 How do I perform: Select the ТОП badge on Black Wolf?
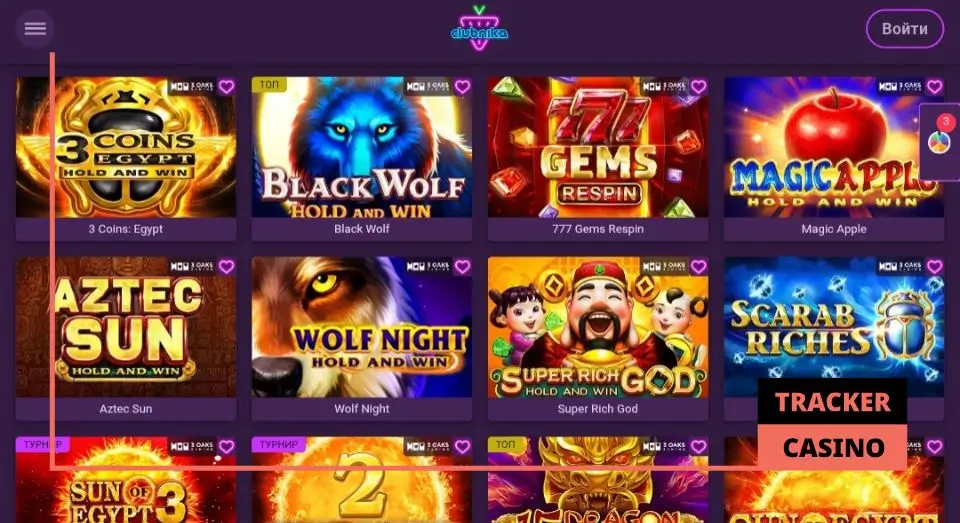point(269,85)
